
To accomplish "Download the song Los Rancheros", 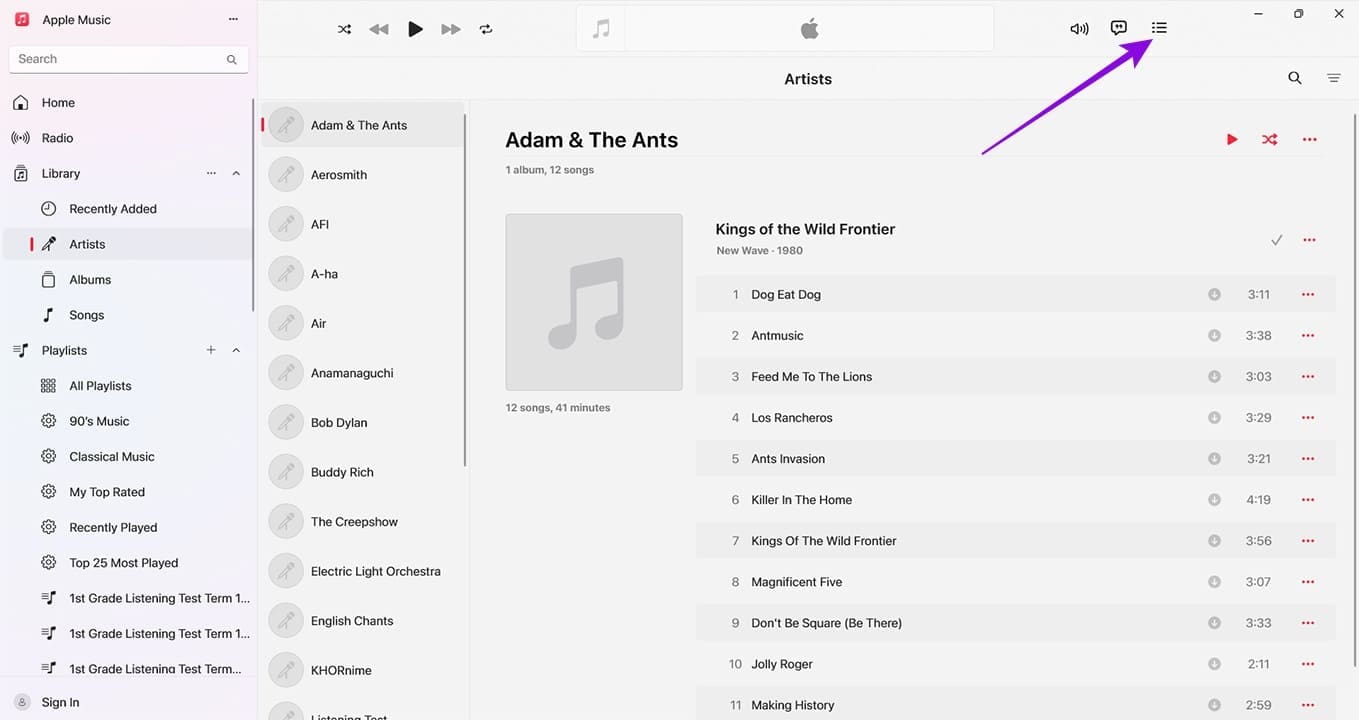I will click(1214, 418).
